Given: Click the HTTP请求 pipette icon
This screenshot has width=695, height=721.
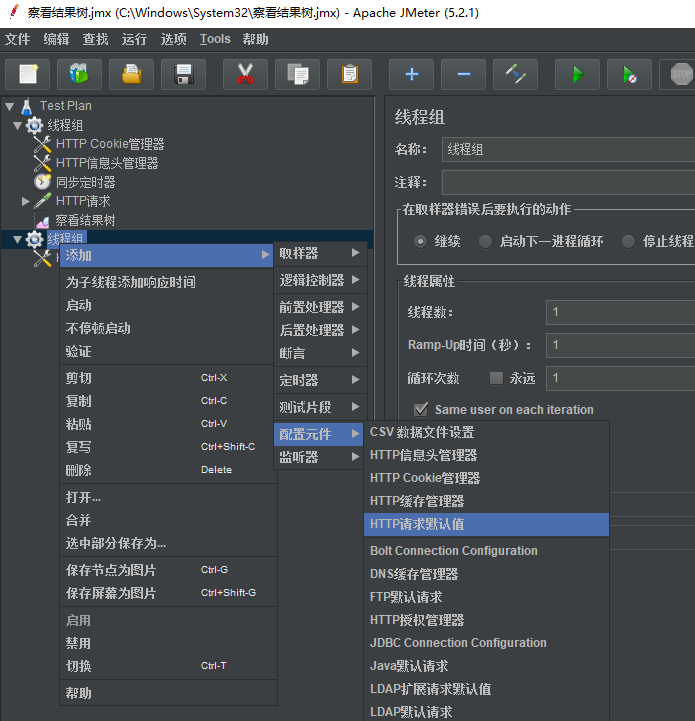Looking at the screenshot, I should [42, 201].
